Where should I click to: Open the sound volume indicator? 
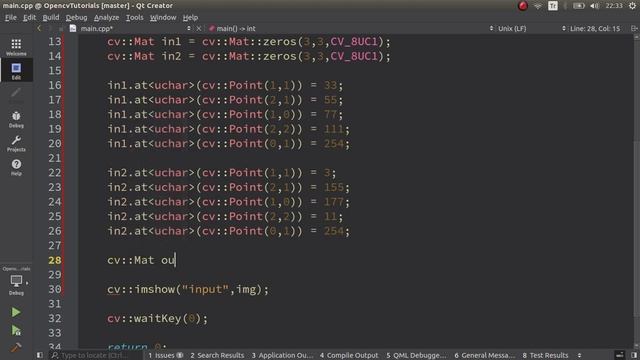click(x=595, y=6)
